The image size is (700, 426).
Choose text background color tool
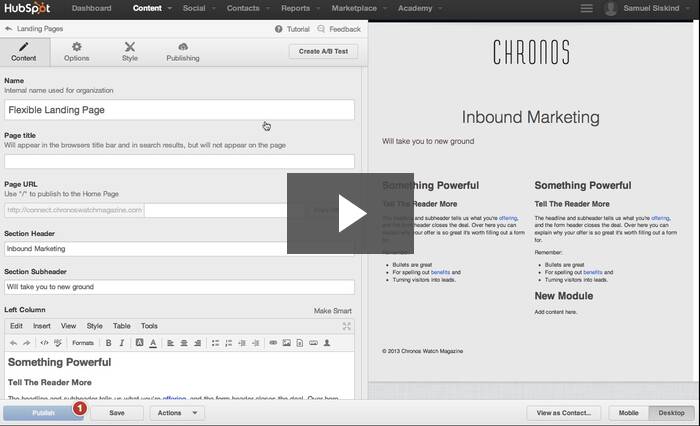coord(139,343)
